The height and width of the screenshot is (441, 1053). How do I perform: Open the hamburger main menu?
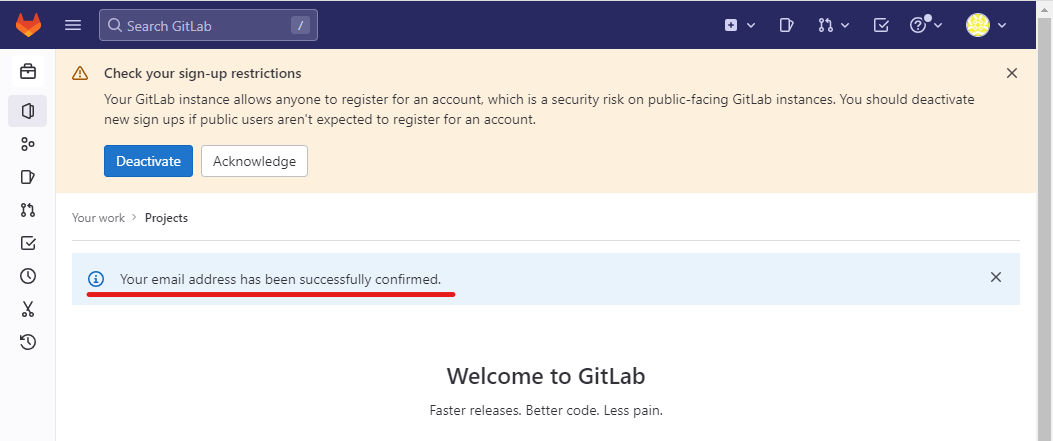73,26
